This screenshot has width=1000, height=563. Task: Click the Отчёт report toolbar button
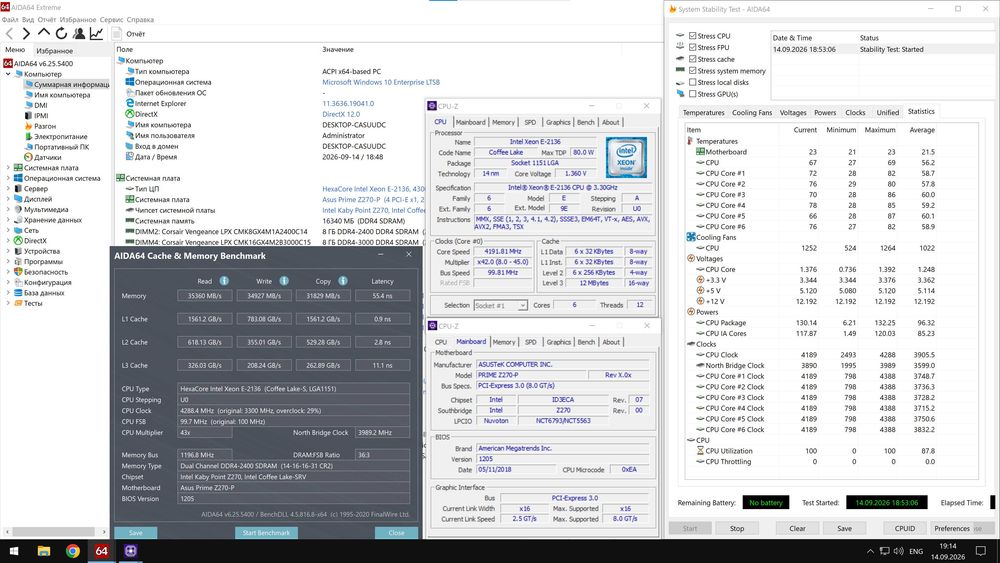tap(129, 34)
